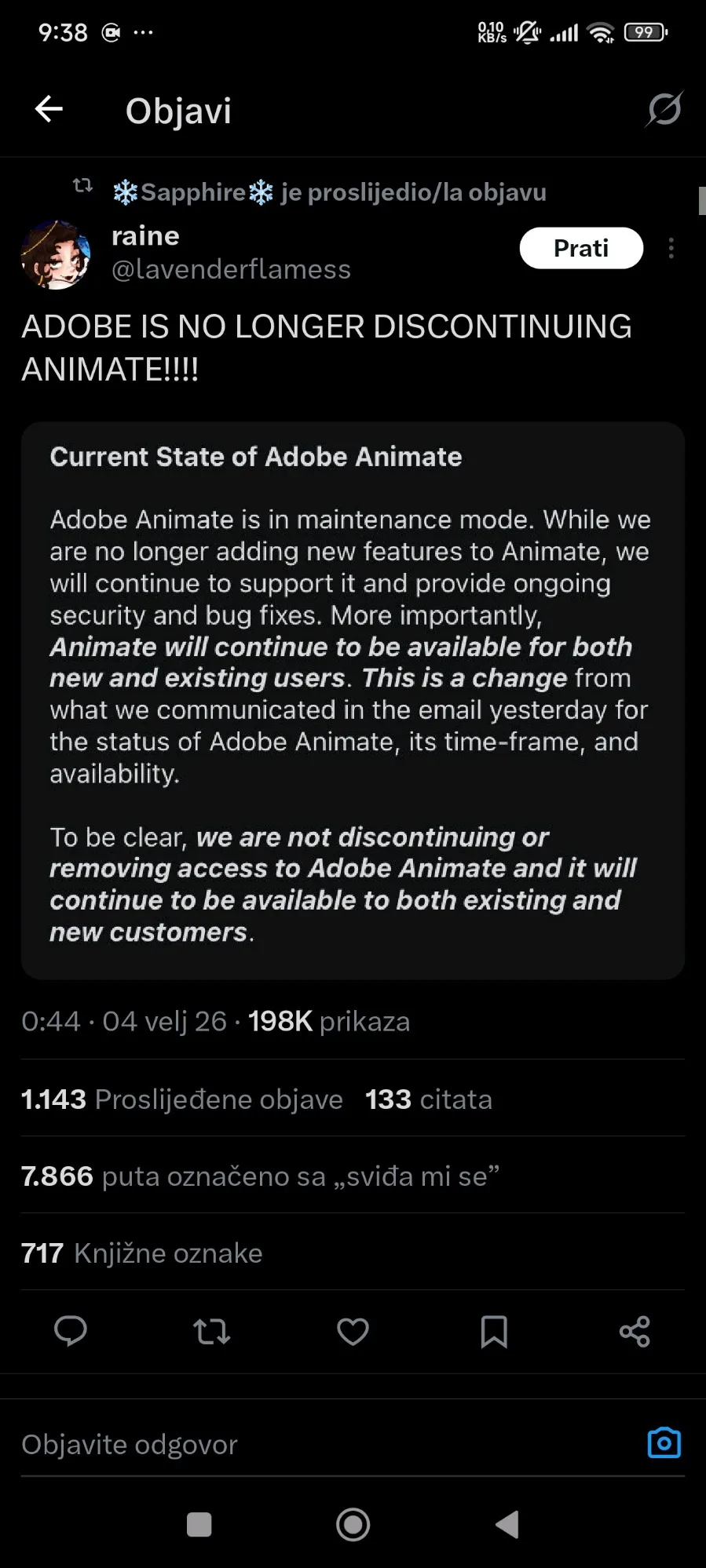Viewport: 706px width, 1568px height.
Task: Tap the Objavite odgovor reply field
Action: pos(314,1444)
